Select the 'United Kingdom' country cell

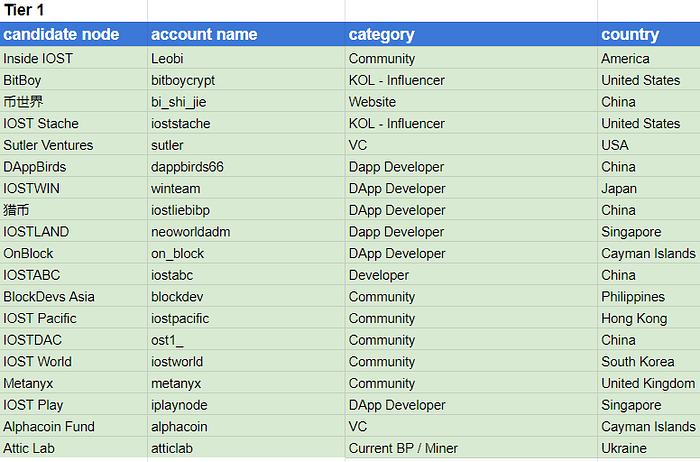[x=649, y=383]
